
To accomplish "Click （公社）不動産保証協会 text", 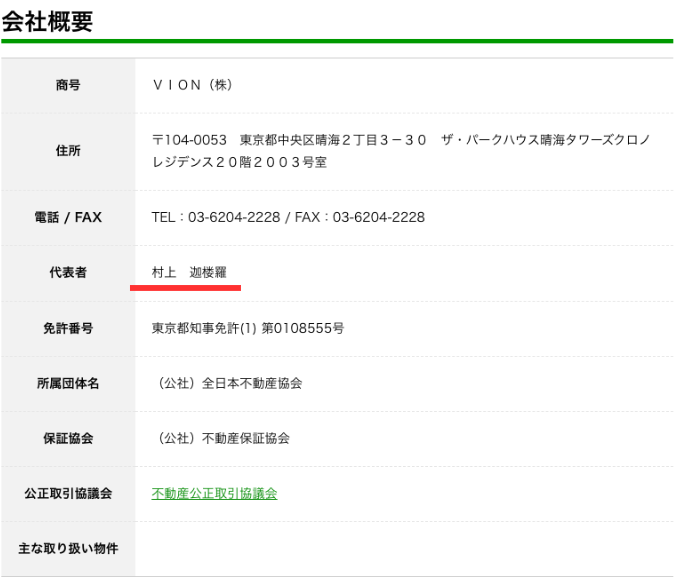I will (x=221, y=438).
